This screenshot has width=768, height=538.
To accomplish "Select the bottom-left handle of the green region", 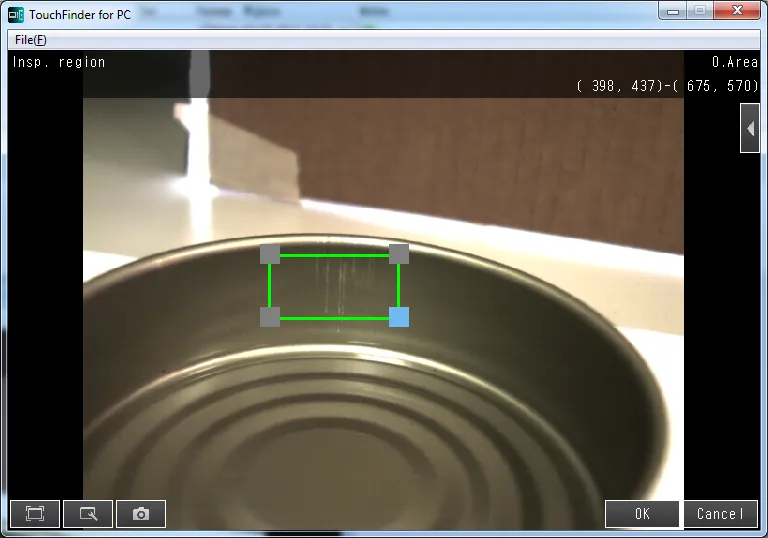I will pyautogui.click(x=270, y=317).
